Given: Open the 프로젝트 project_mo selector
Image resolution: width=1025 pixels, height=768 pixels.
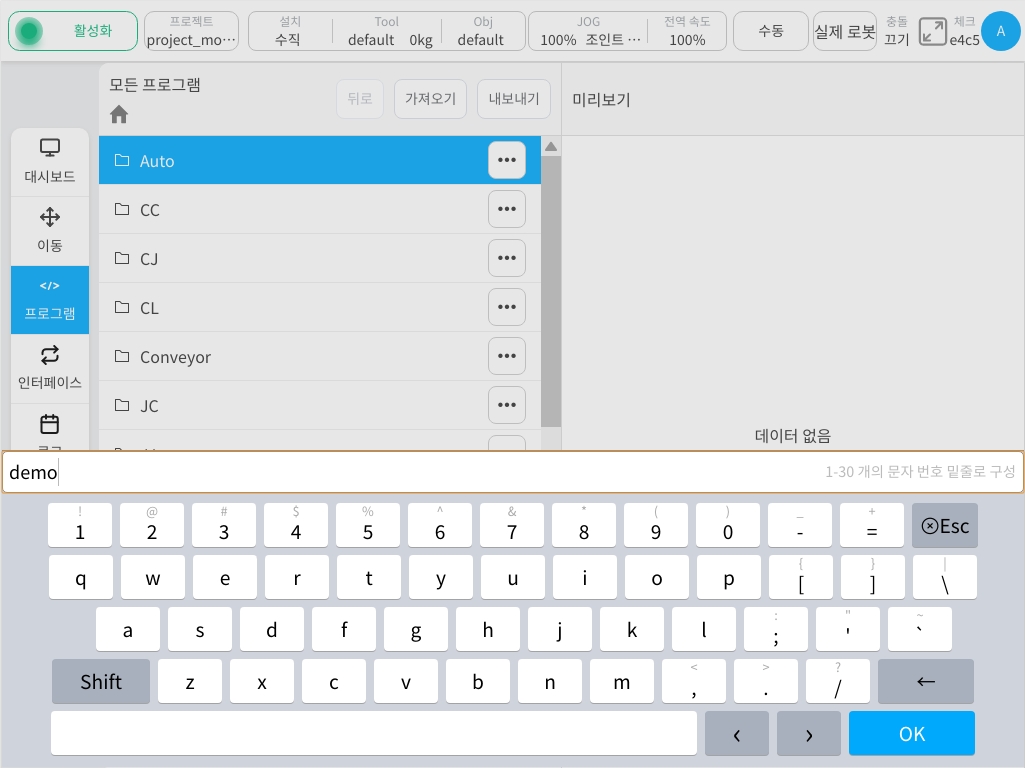Looking at the screenshot, I should (191, 31).
